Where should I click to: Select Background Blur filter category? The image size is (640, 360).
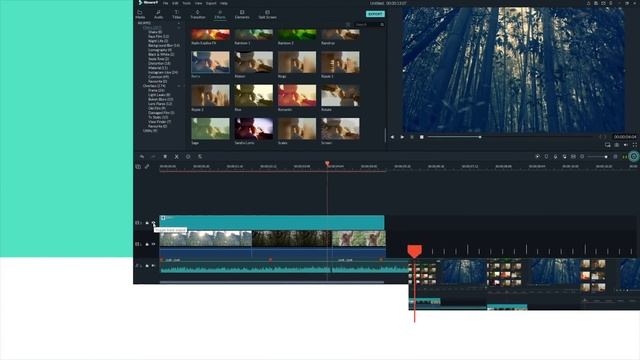(164, 45)
